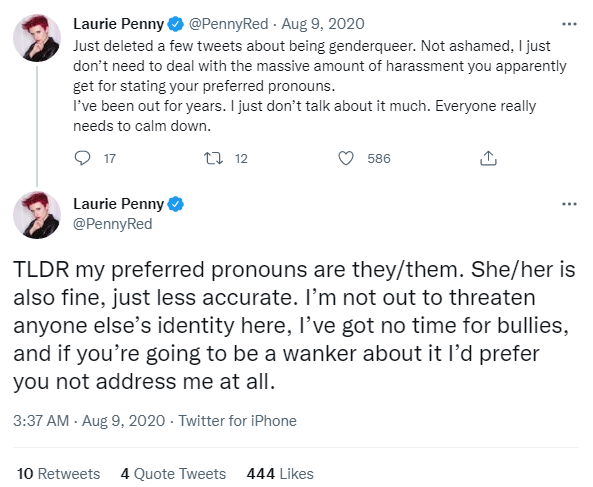Screen dimensions: 593x487
Task: Click Laurie Penny name in first tweet
Action: (119, 24)
